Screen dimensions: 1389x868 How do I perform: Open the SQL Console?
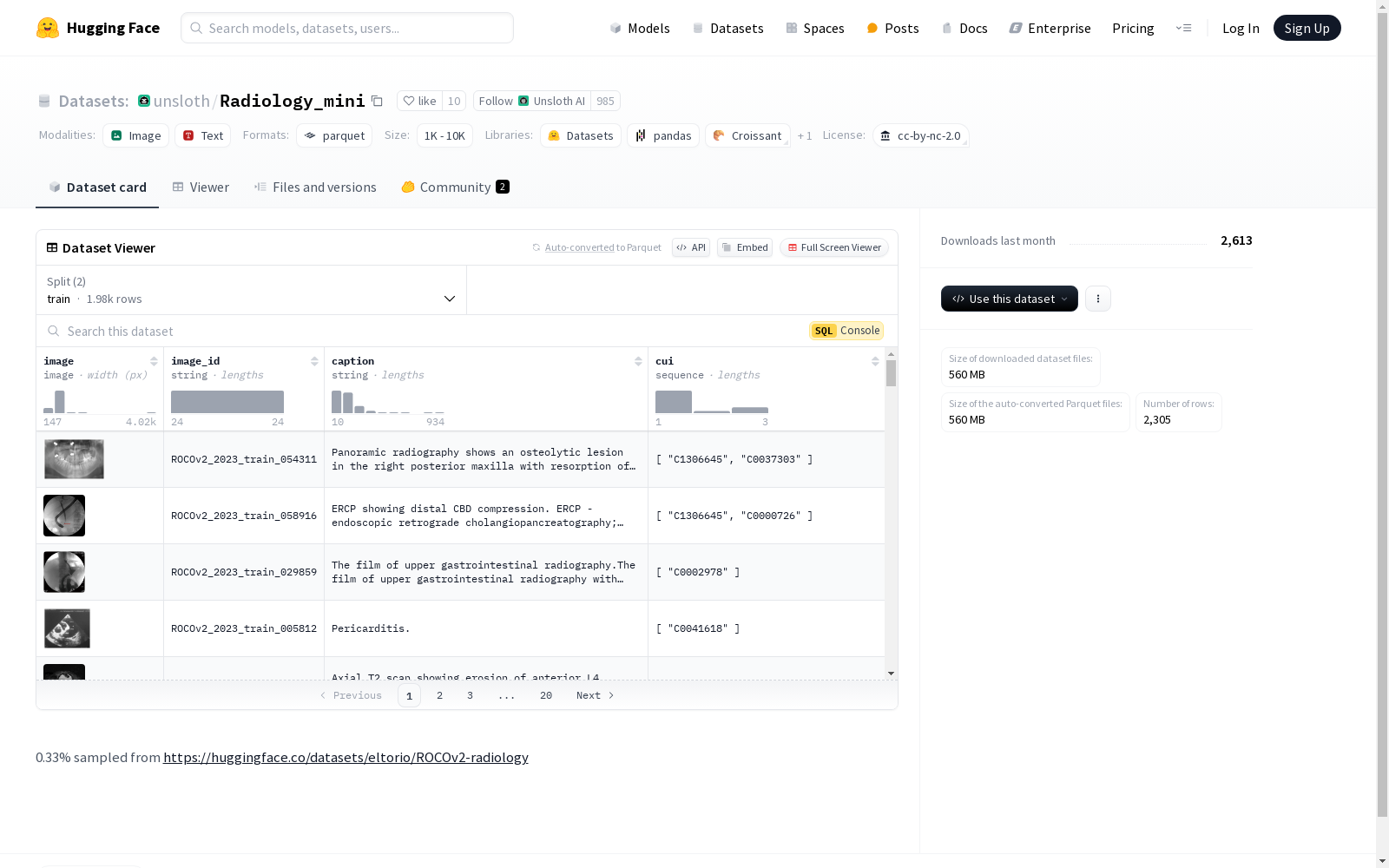(846, 331)
